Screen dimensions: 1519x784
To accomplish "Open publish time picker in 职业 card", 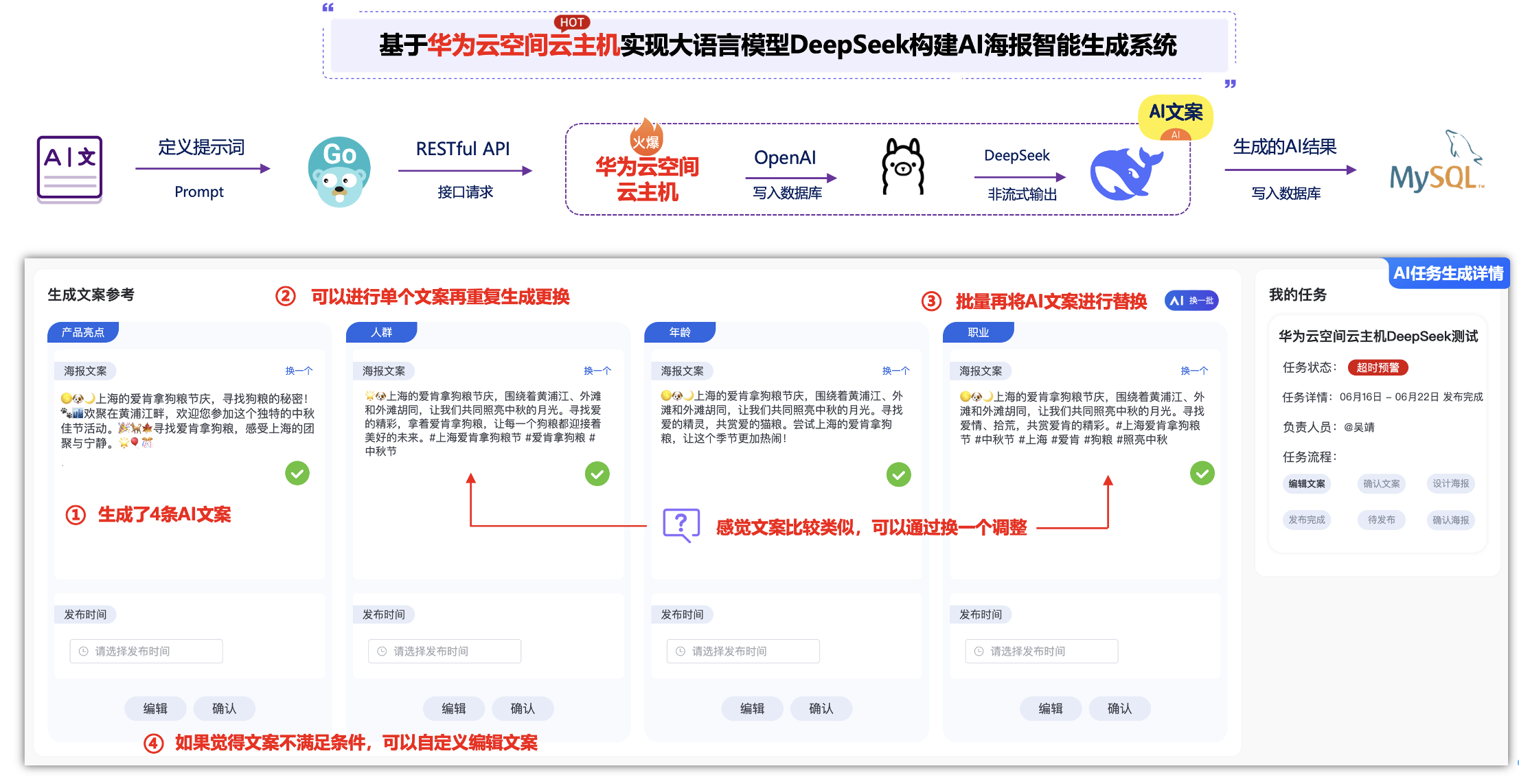I will click(x=1042, y=651).
